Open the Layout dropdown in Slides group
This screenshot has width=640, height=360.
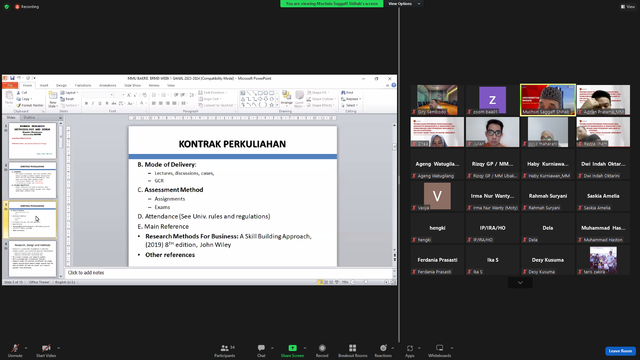[x=69, y=93]
